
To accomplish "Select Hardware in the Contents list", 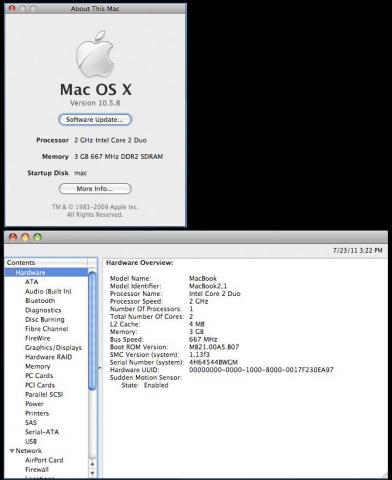I will click(47, 272).
